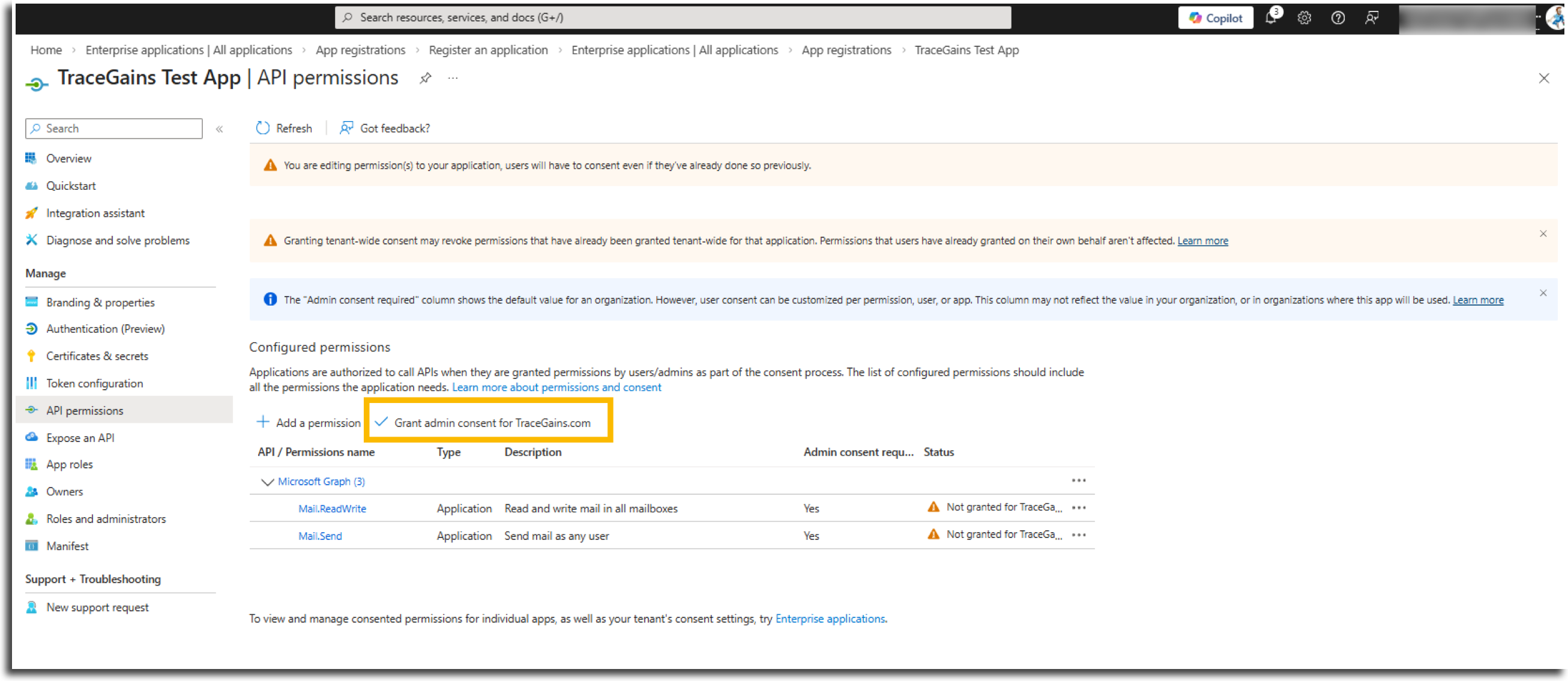Viewport: 1568px width, 681px height.
Task: Open Branding & properties
Action: 100,303
